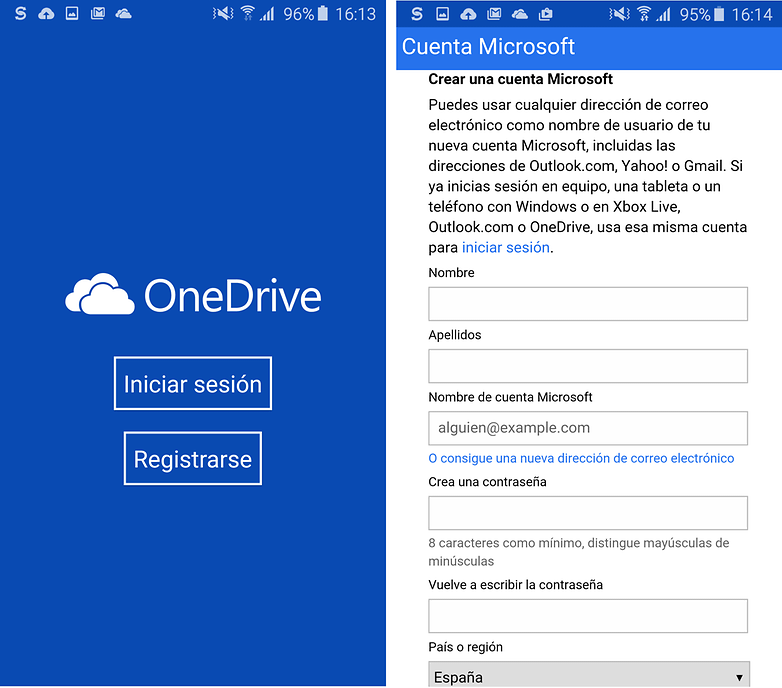Tap the OneDrive wordmark text

click(x=233, y=296)
